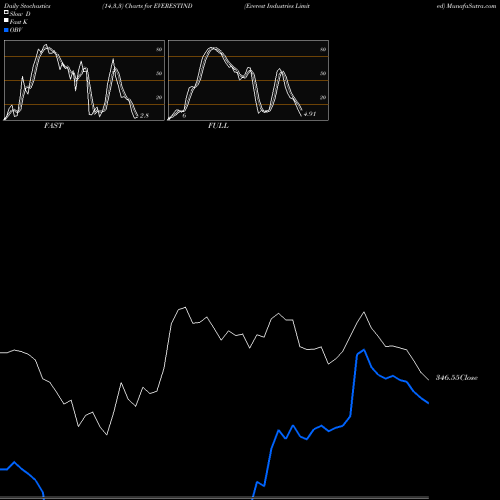Click the Fast K legend swatch
This screenshot has height=500, width=500.
click(6, 20)
